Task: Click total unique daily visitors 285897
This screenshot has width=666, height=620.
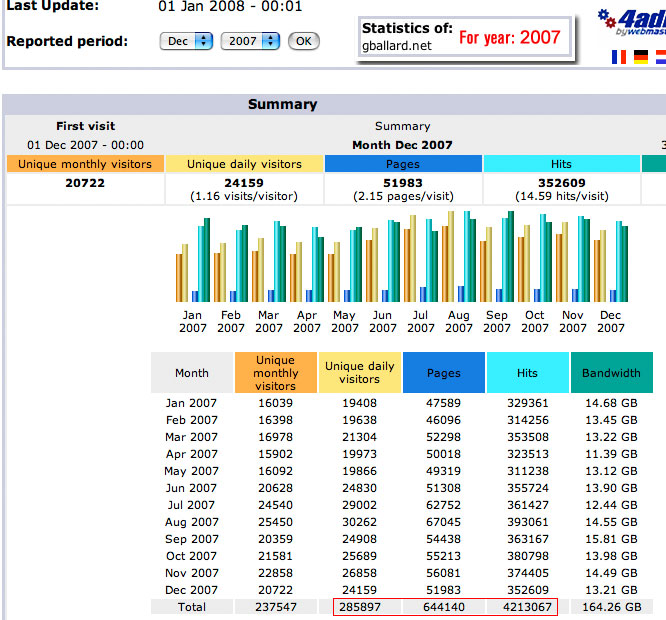Action: pos(360,607)
